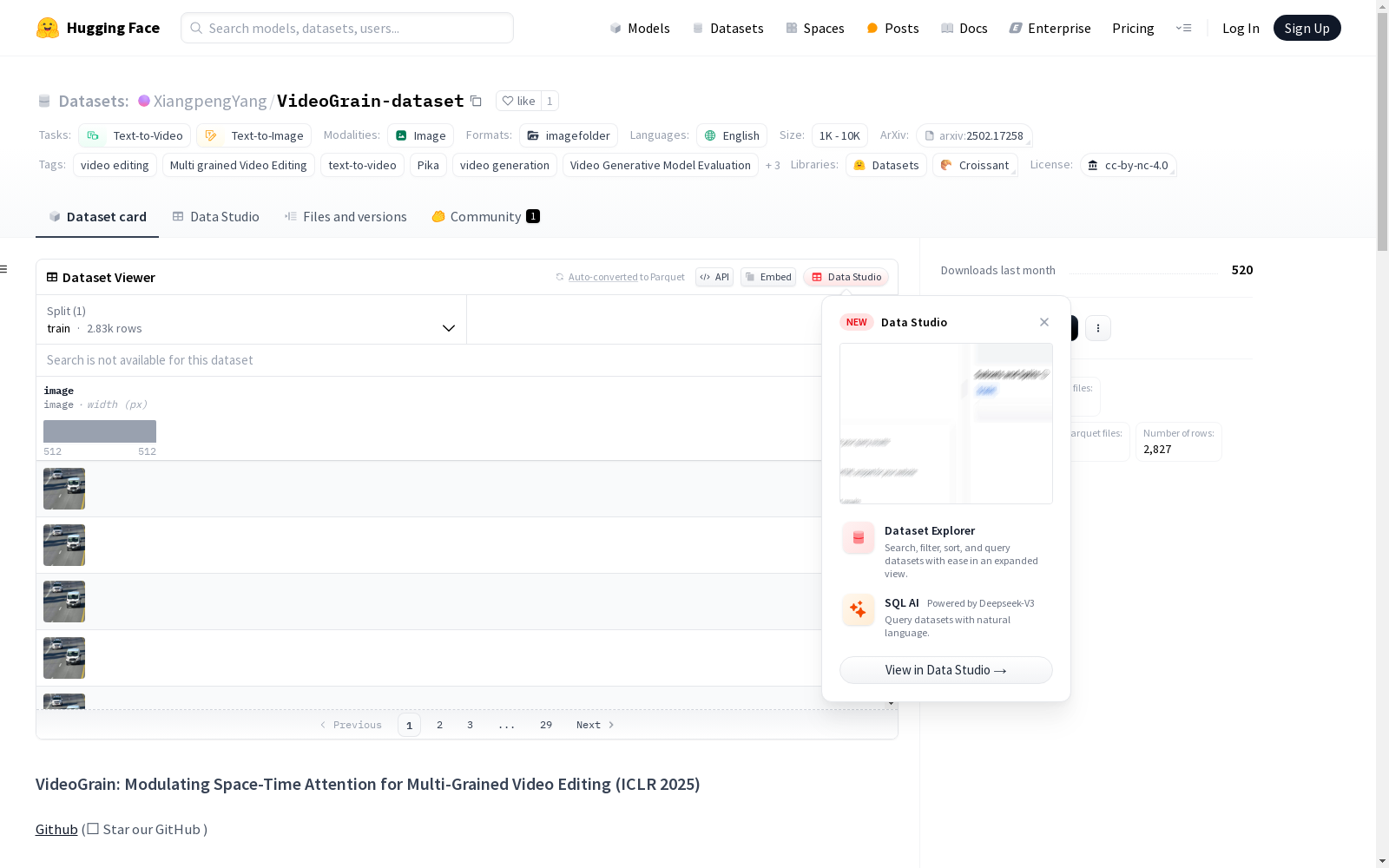Viewport: 1389px width, 868px height.
Task: Expand the +3 hidden tags
Action: pos(773,165)
